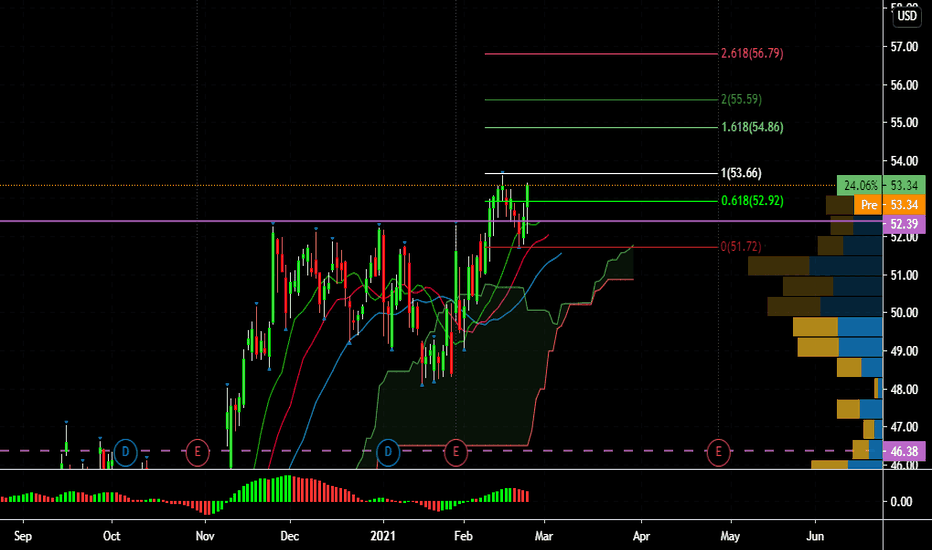
Task: Click the 57.00 price axis value
Action: tap(904, 47)
